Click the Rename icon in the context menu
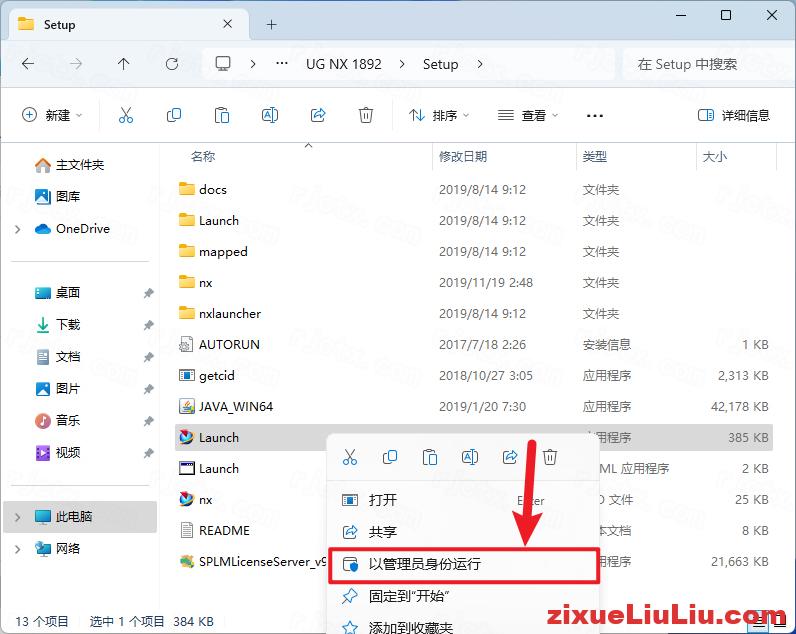Screen dimensions: 796x634 point(470,457)
